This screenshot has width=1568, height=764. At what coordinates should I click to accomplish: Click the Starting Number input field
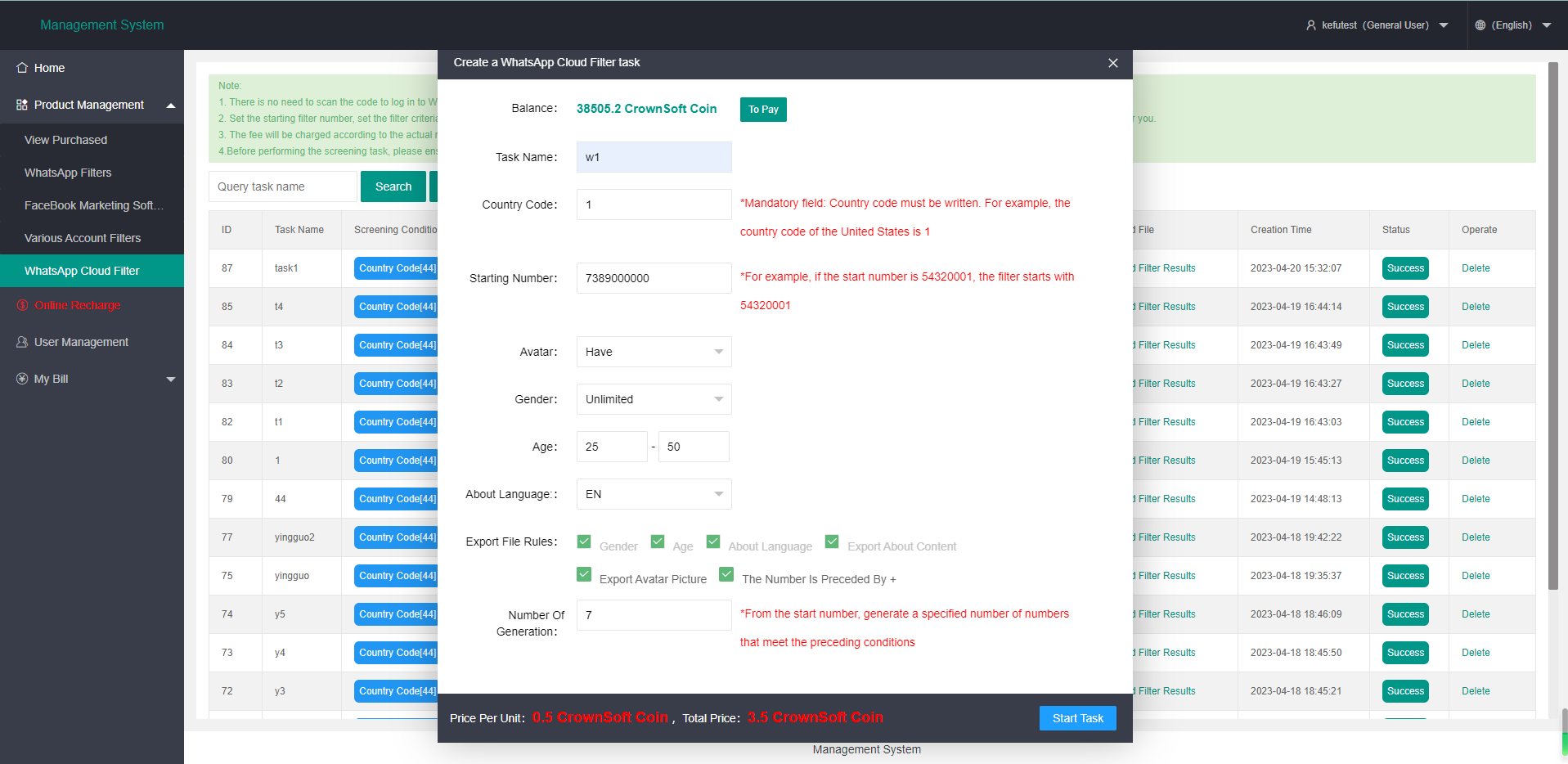pyautogui.click(x=654, y=278)
